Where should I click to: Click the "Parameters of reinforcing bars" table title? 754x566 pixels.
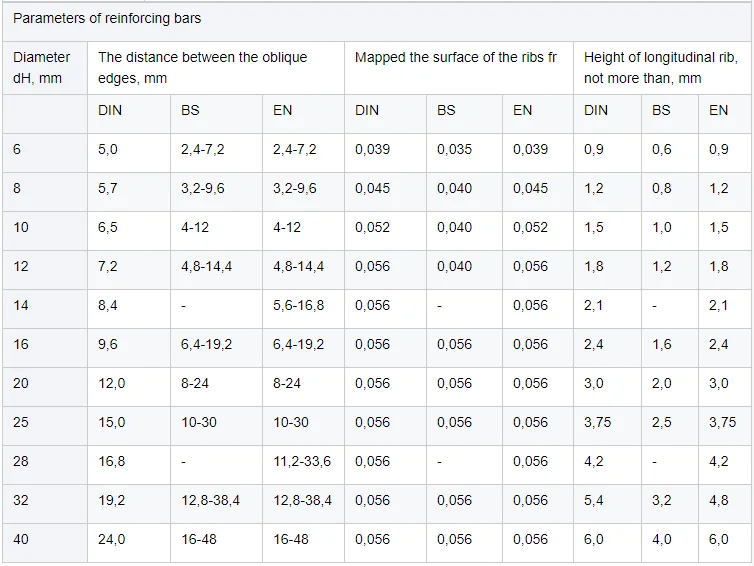pos(107,19)
